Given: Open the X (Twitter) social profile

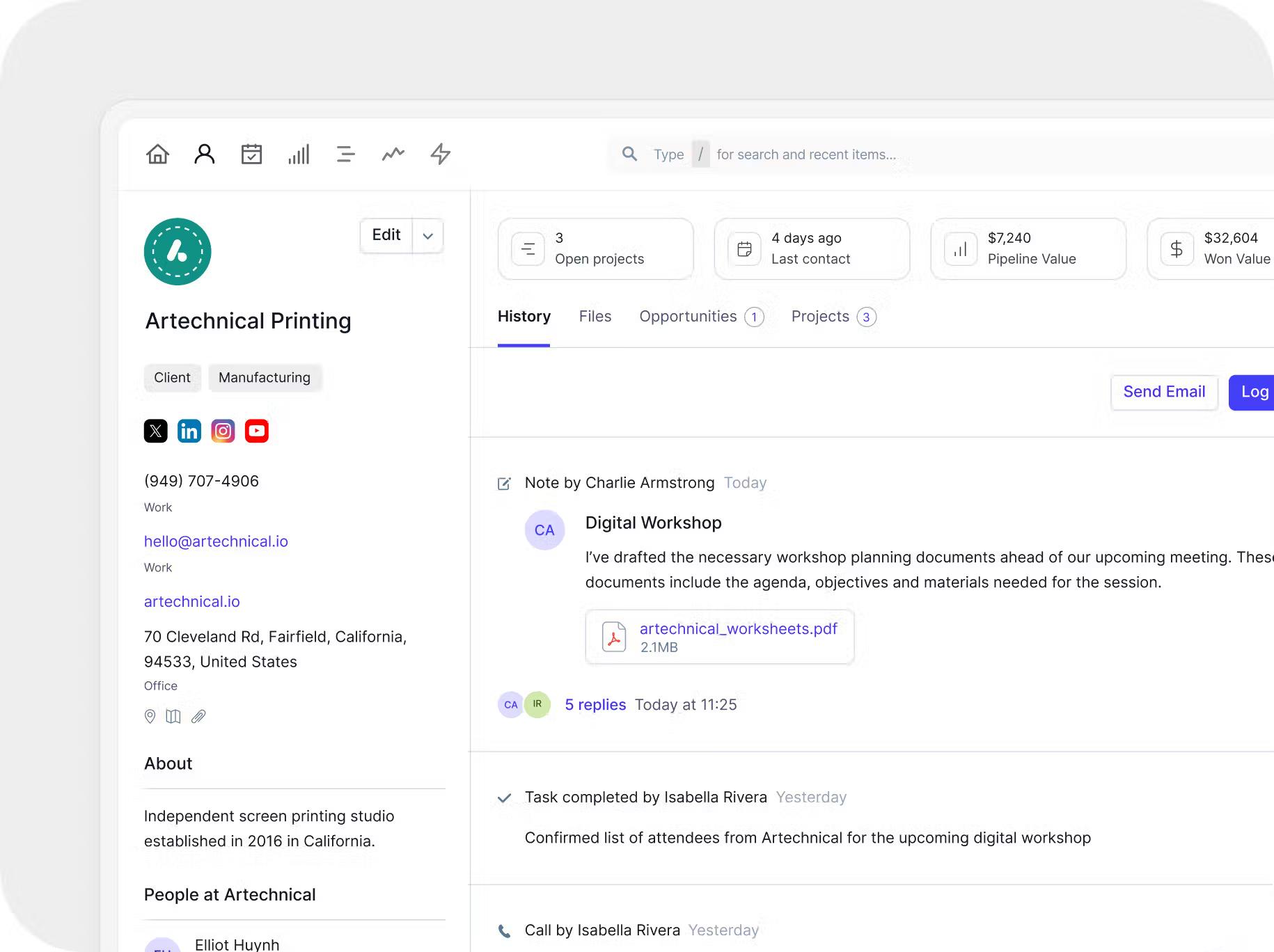Looking at the screenshot, I should pos(156,431).
